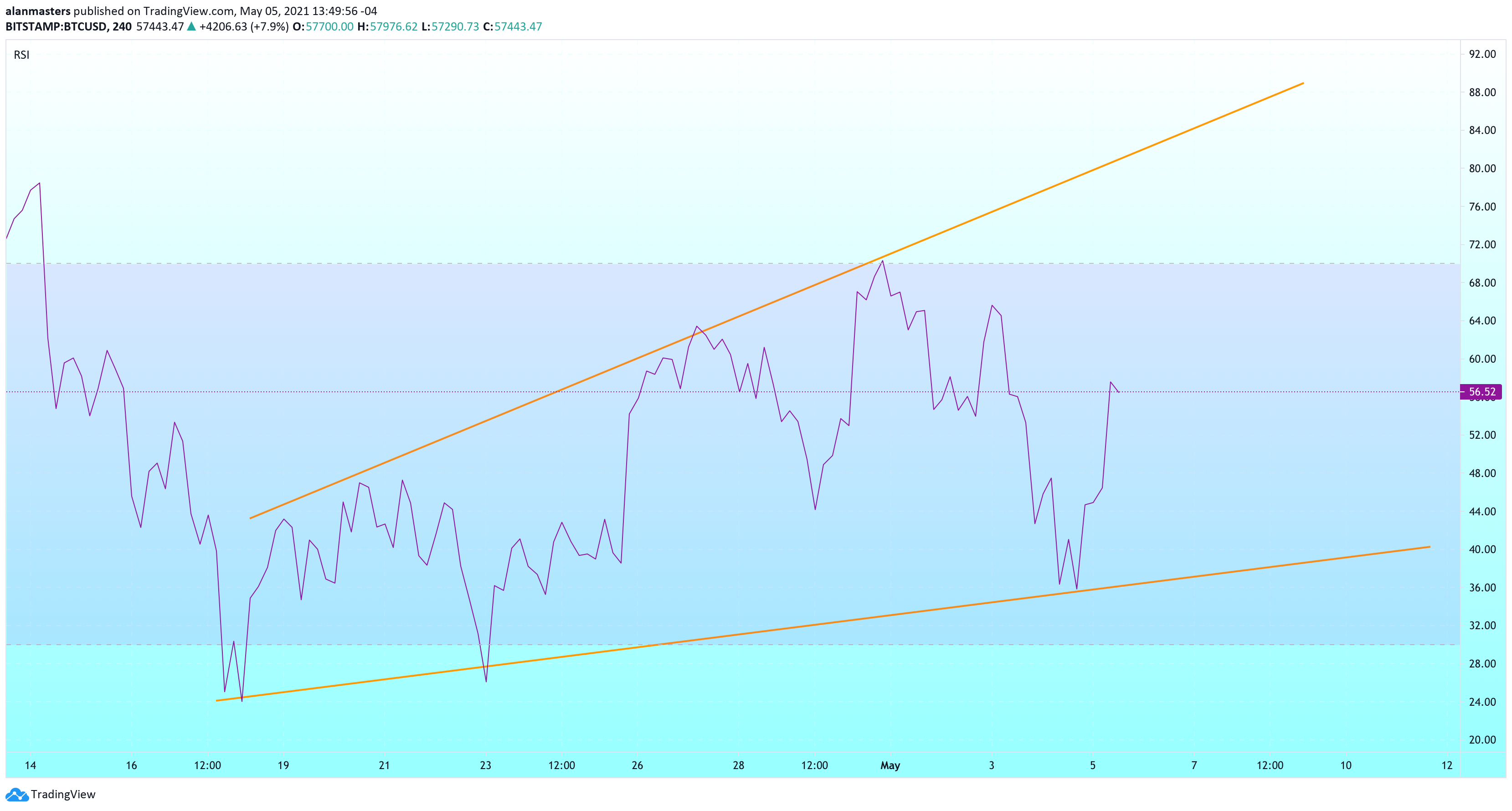Viewport: 1512px width, 811px height.
Task: Click the 92.00 level on the RSI scale
Action: point(1482,54)
